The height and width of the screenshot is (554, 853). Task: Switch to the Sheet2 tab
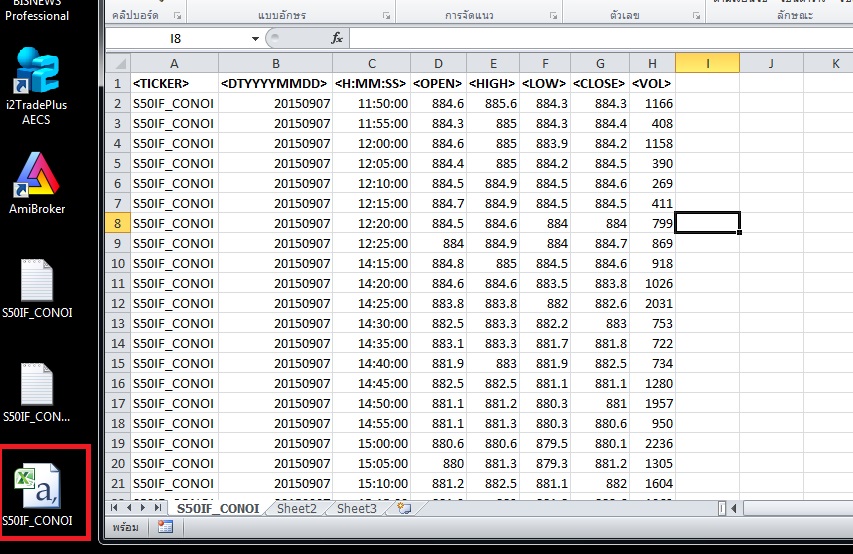click(296, 508)
